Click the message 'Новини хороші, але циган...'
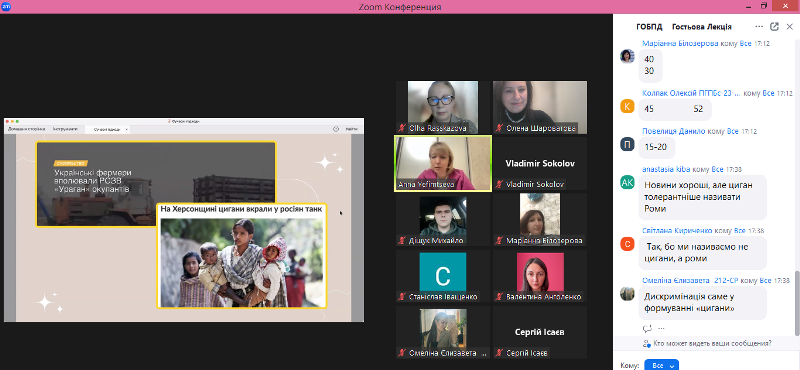The image size is (800, 370). click(x=703, y=197)
